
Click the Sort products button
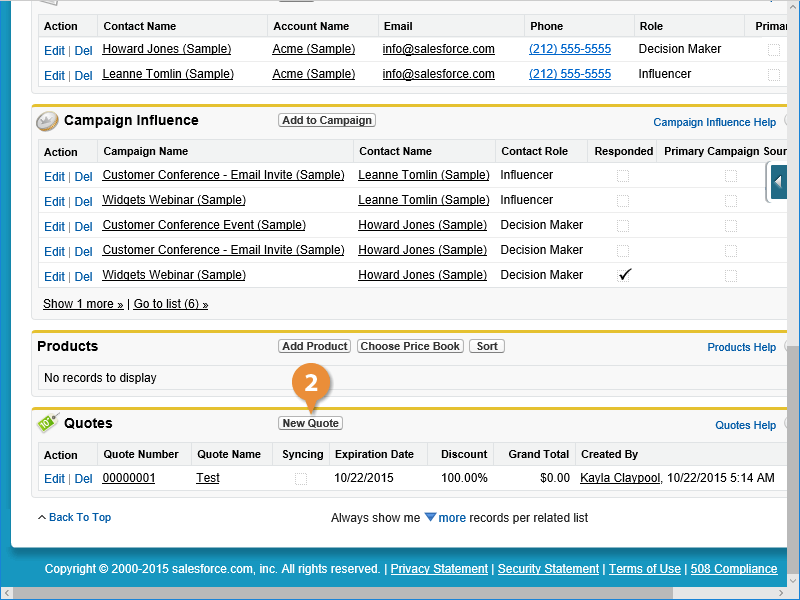(x=487, y=346)
